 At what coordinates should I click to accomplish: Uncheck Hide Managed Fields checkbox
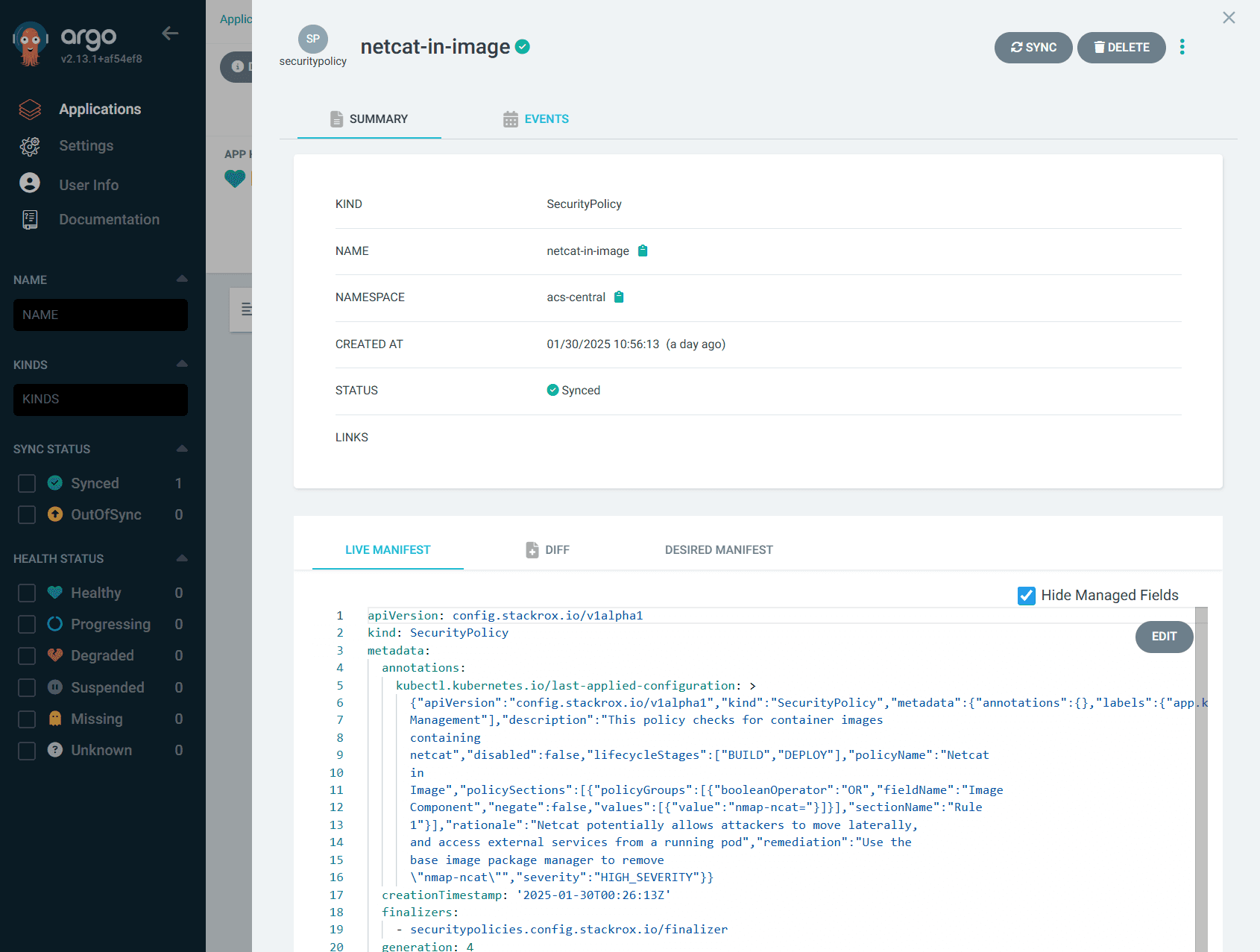[1027, 596]
